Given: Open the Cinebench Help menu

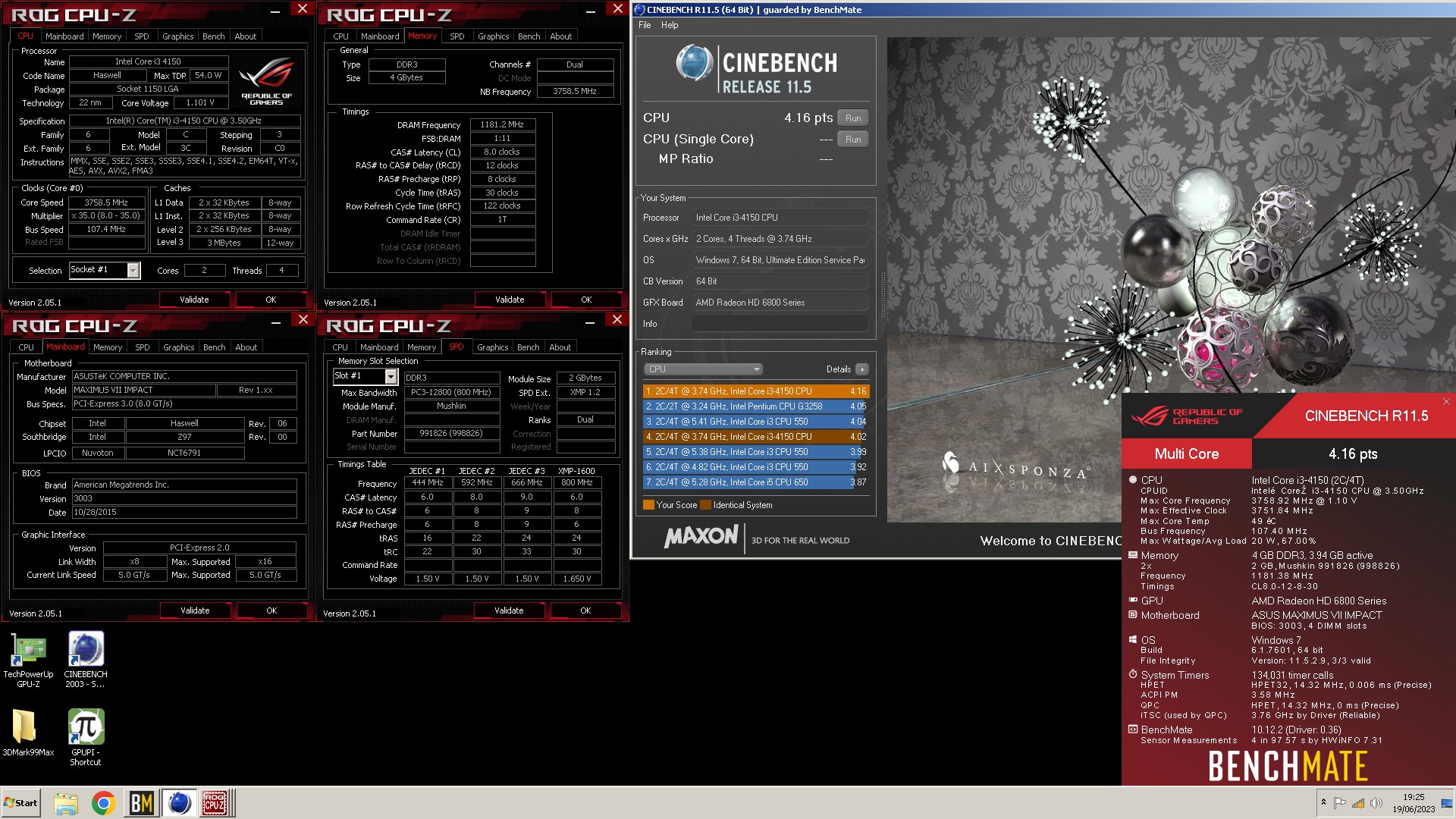Looking at the screenshot, I should 670,25.
